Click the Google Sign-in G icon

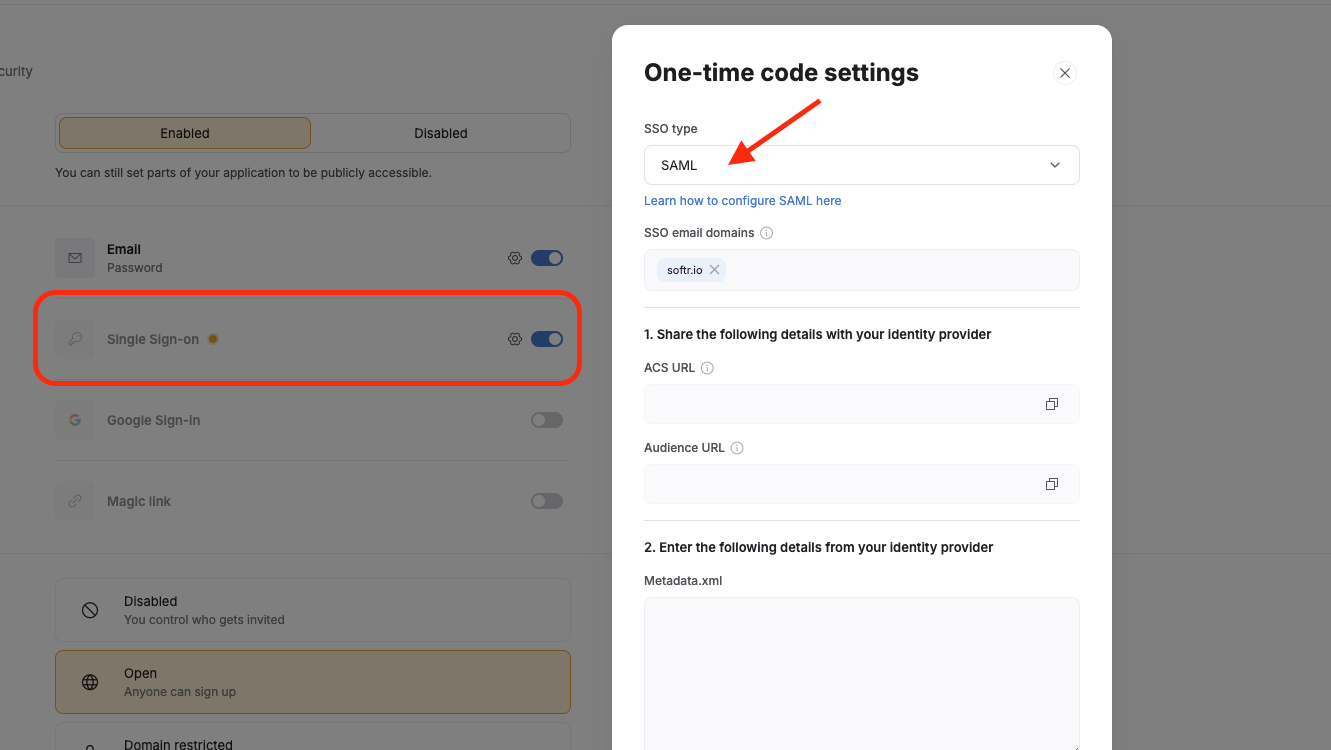pos(74,419)
